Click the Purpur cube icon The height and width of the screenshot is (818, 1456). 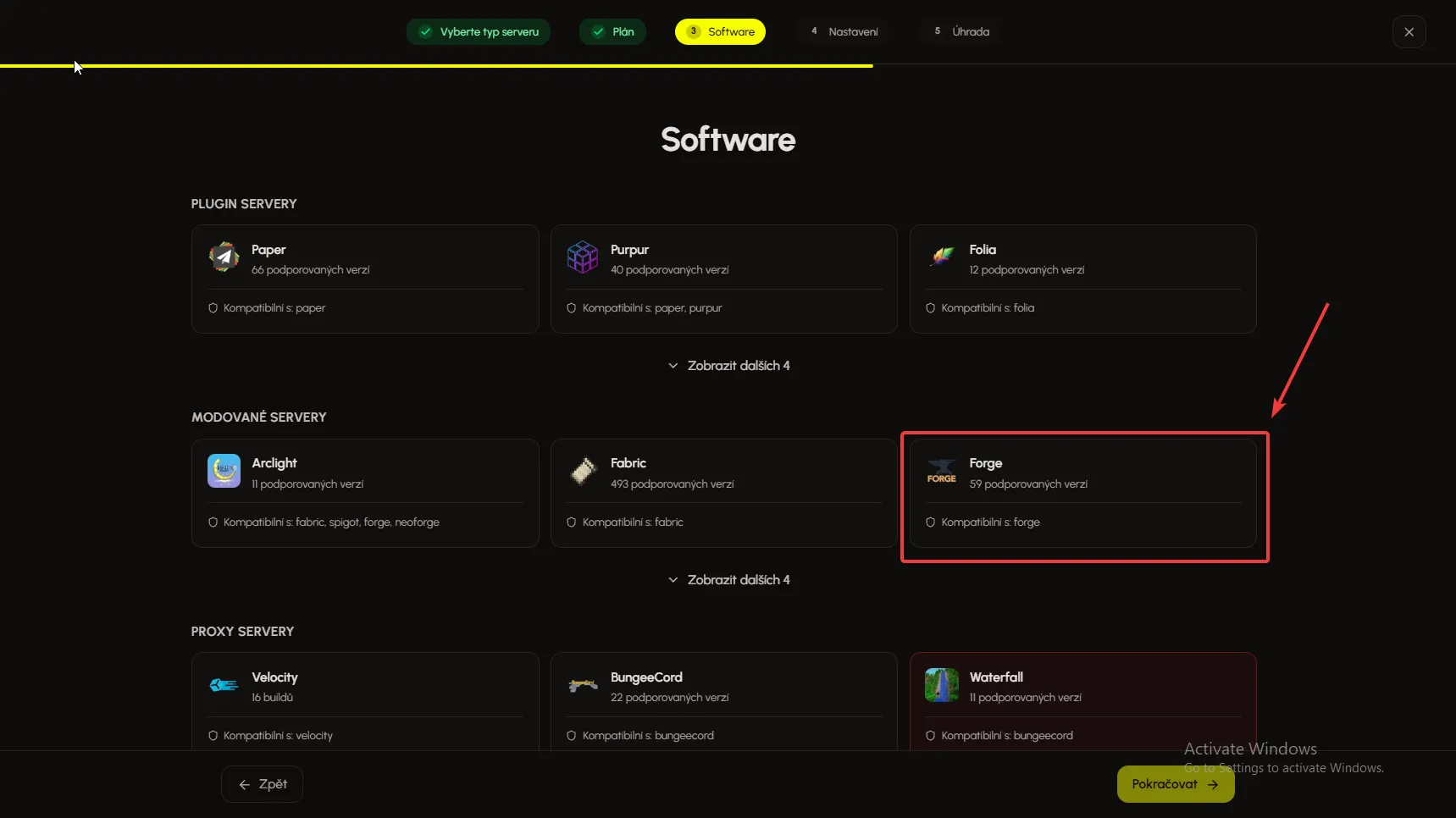[583, 257]
